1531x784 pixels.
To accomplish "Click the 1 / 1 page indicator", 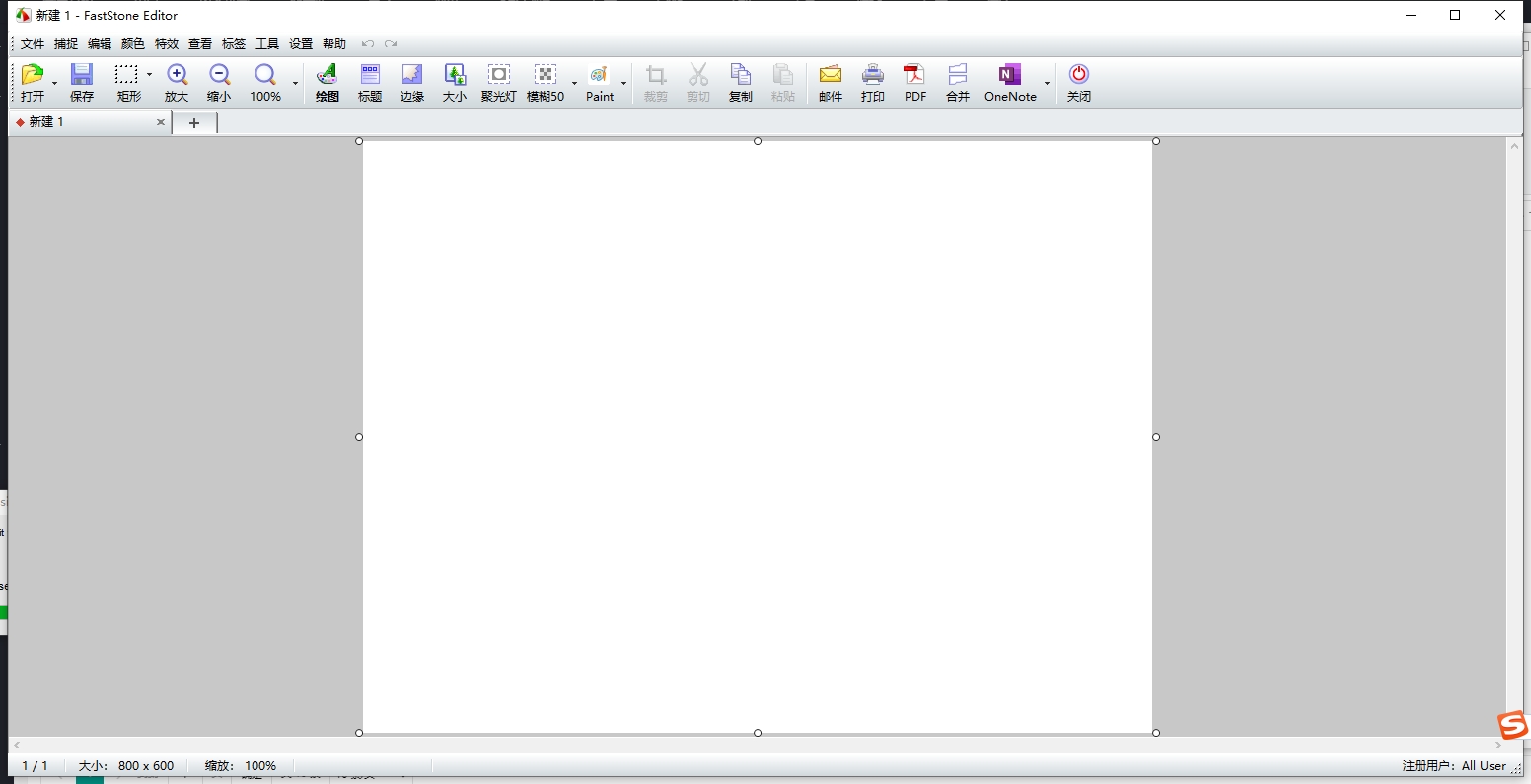I will (35, 766).
